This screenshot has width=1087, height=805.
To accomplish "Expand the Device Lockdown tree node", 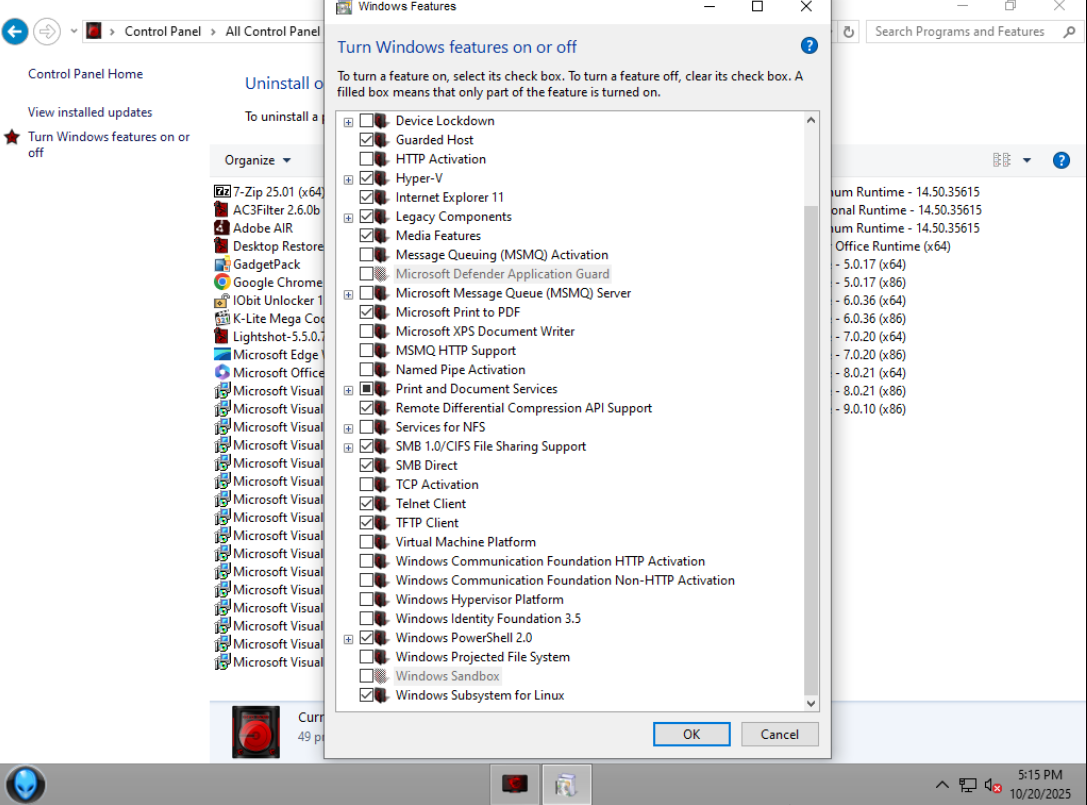I will (349, 122).
